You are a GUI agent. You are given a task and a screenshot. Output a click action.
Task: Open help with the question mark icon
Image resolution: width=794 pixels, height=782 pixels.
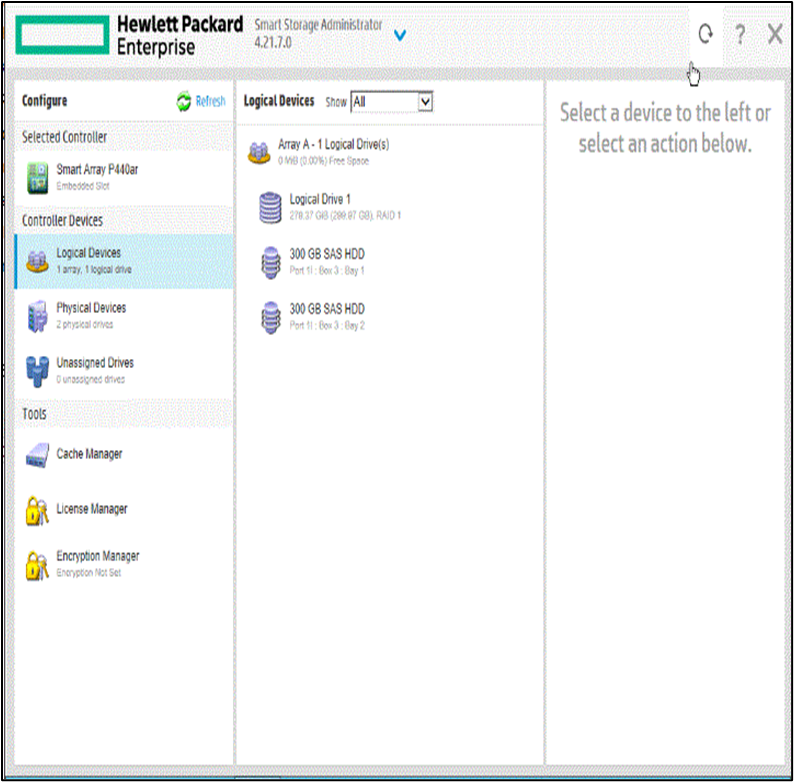pos(740,34)
